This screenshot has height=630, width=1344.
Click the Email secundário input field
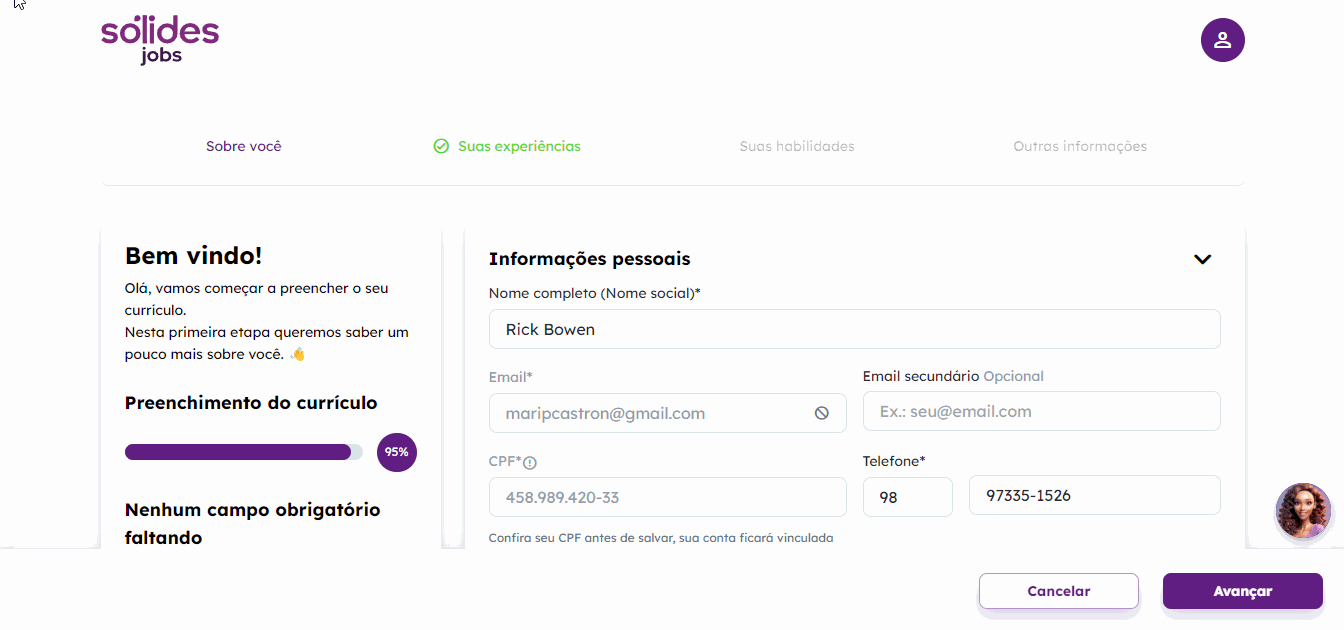tap(1042, 411)
